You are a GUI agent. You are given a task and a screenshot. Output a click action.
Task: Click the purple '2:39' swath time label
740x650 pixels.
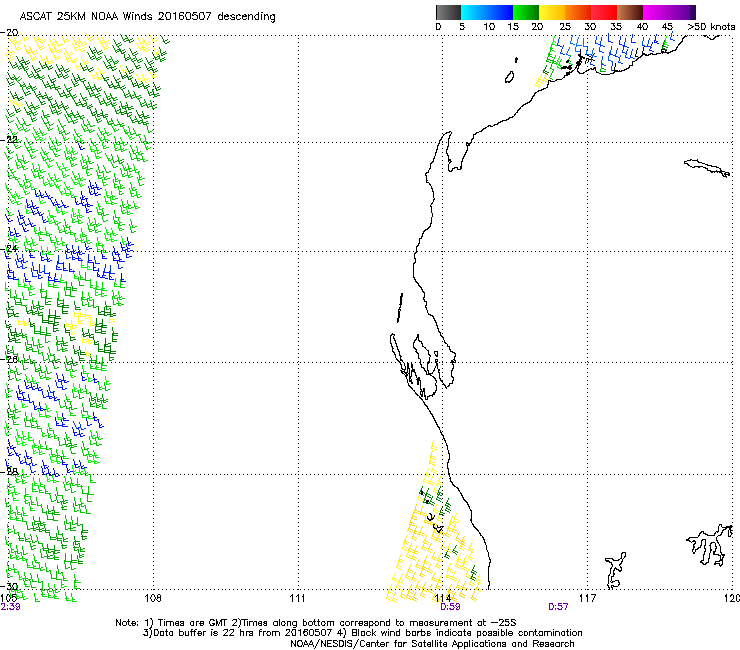click(x=10, y=607)
